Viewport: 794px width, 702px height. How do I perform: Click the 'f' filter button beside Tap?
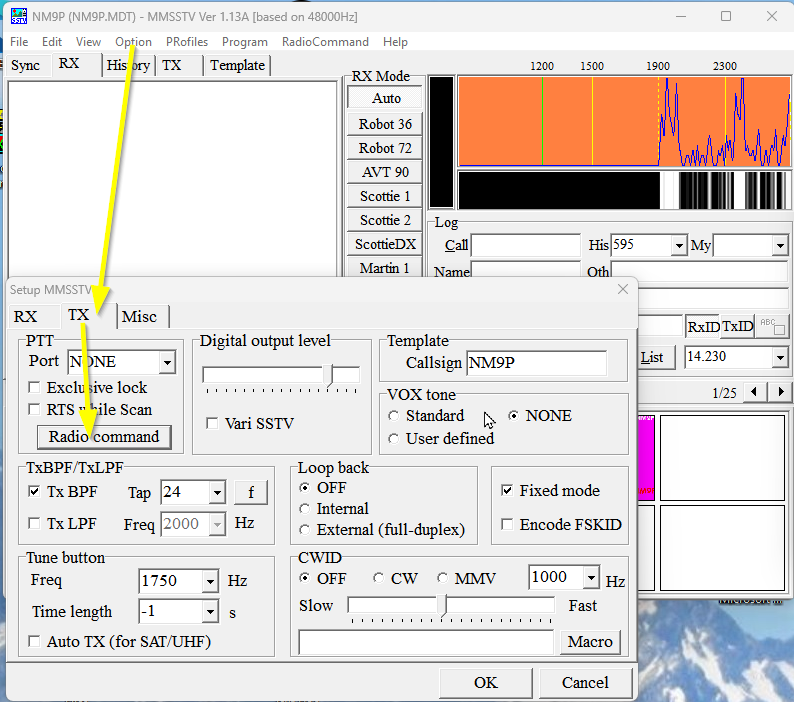pos(251,492)
